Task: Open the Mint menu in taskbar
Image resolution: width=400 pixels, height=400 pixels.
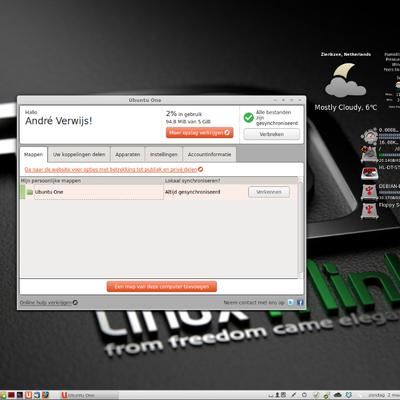Action: (4, 395)
